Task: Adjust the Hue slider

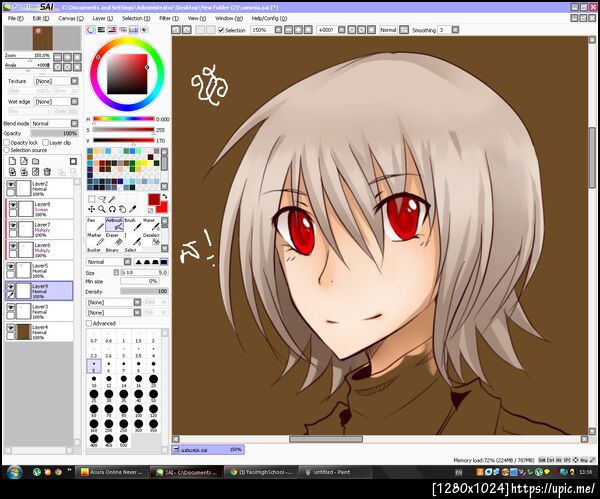Action: click(123, 119)
